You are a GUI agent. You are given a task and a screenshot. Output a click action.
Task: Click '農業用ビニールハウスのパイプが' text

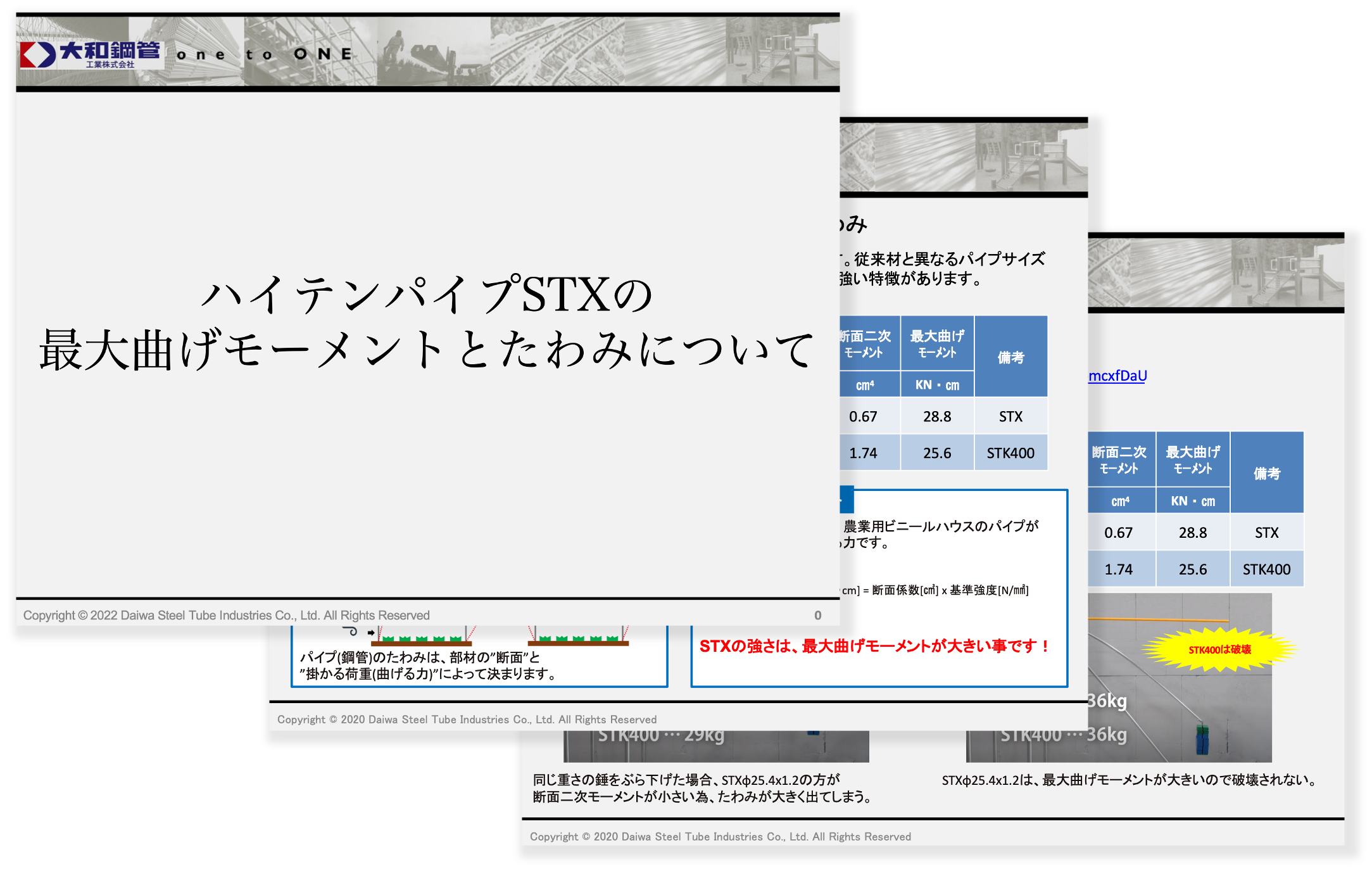941,526
